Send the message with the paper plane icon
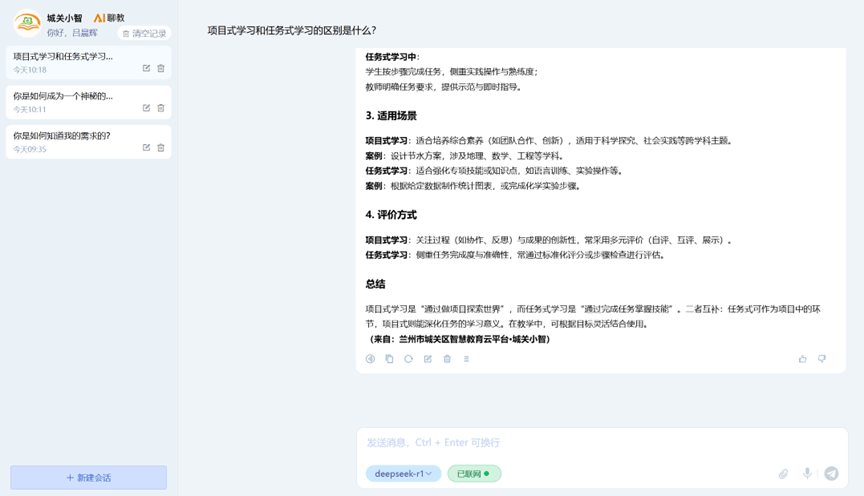Image resolution: width=864 pixels, height=496 pixels. [831, 474]
